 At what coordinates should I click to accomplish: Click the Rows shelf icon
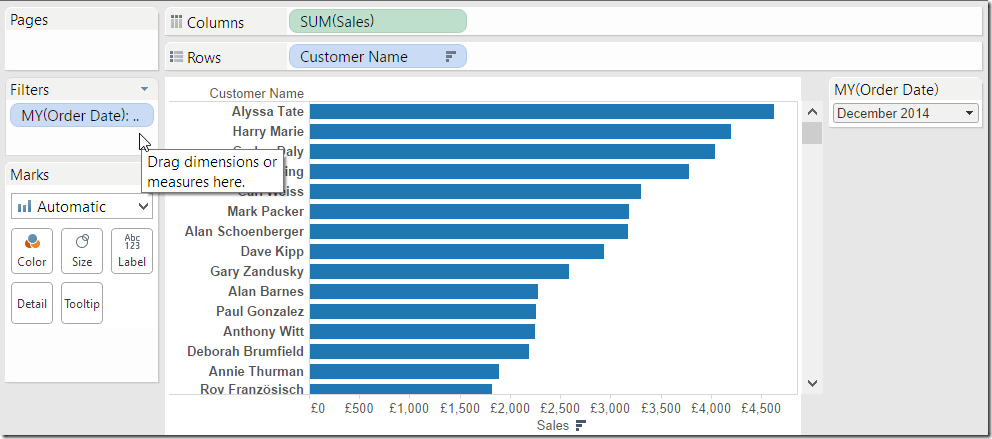click(x=176, y=57)
